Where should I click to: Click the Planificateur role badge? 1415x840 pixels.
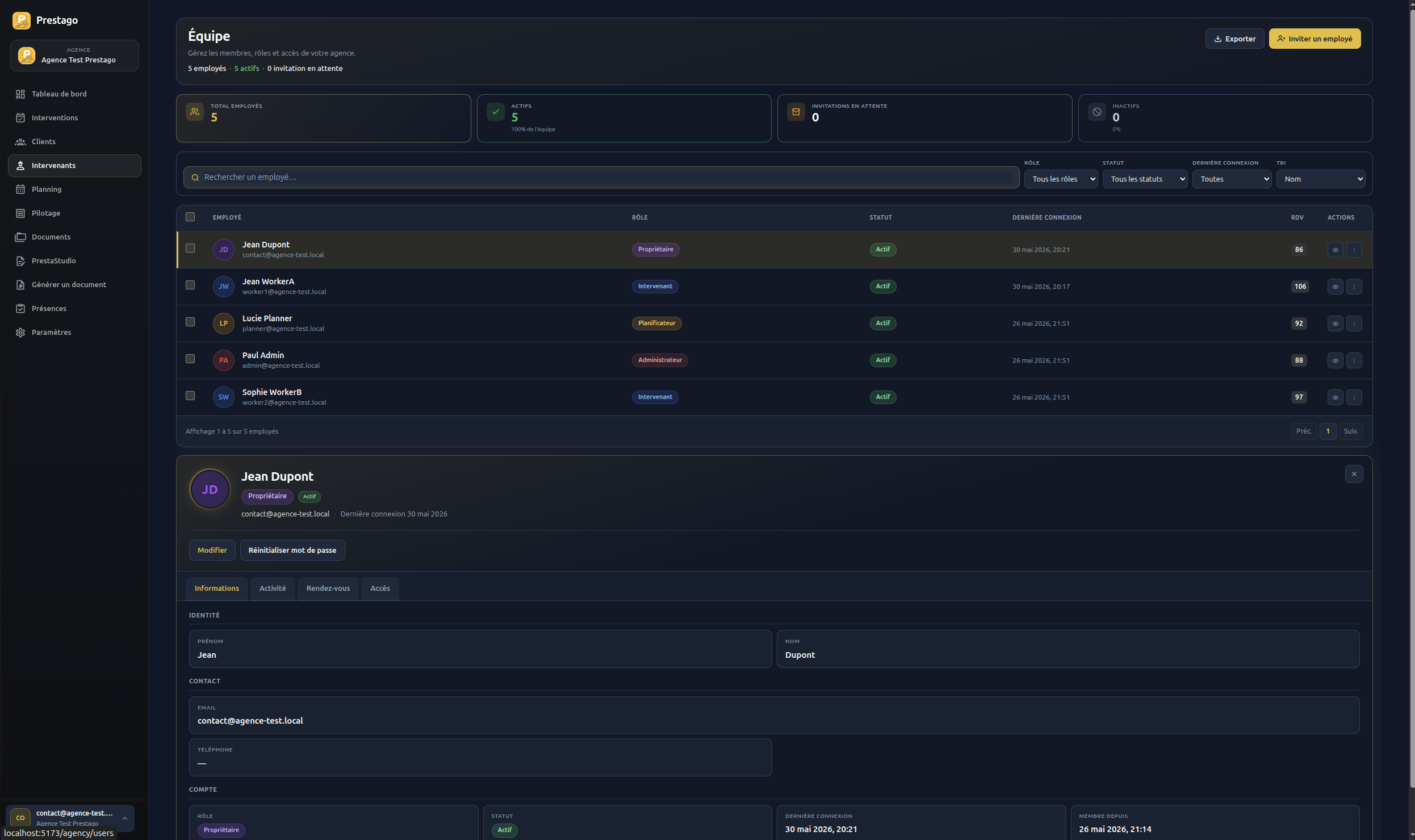click(656, 324)
